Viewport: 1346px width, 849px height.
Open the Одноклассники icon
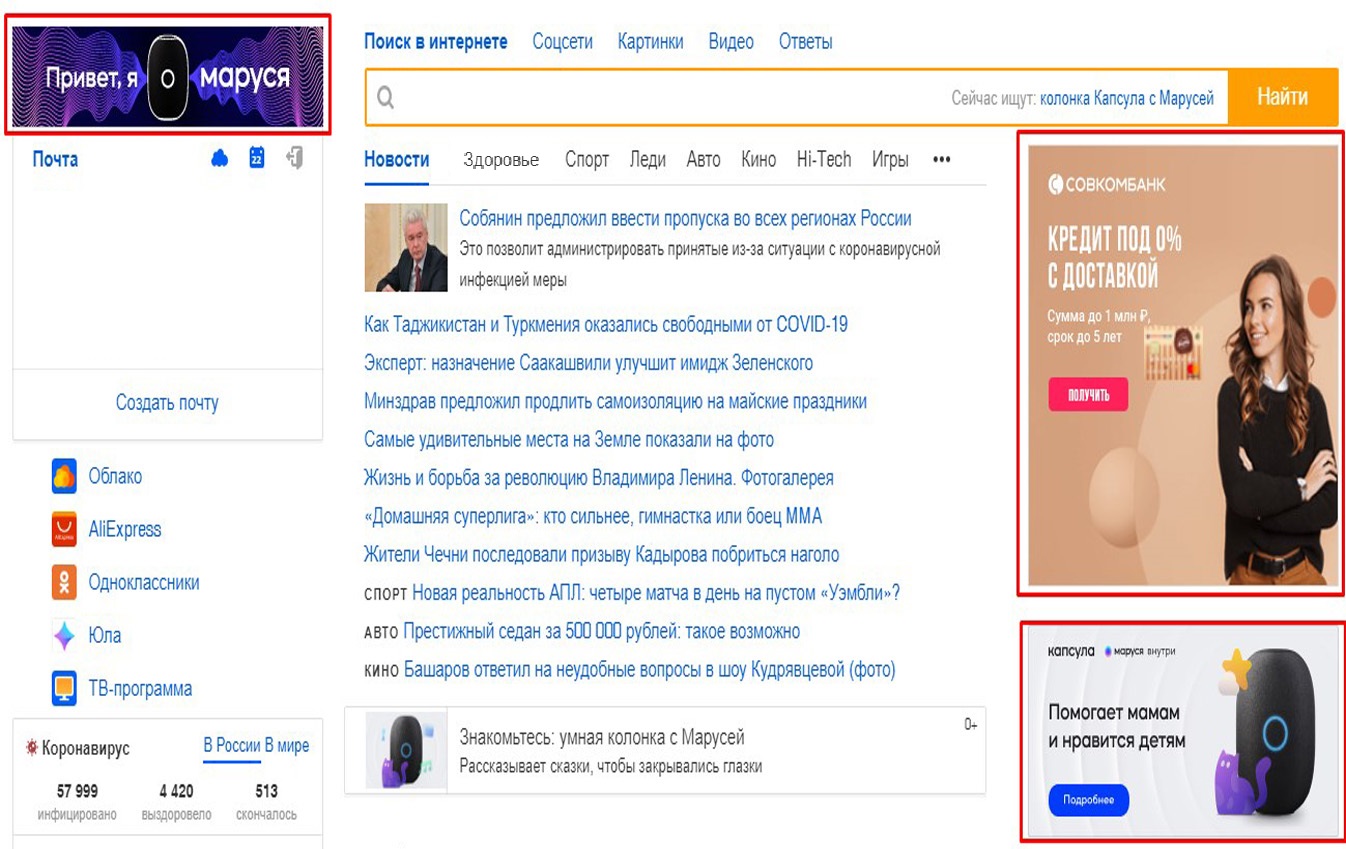click(64, 583)
